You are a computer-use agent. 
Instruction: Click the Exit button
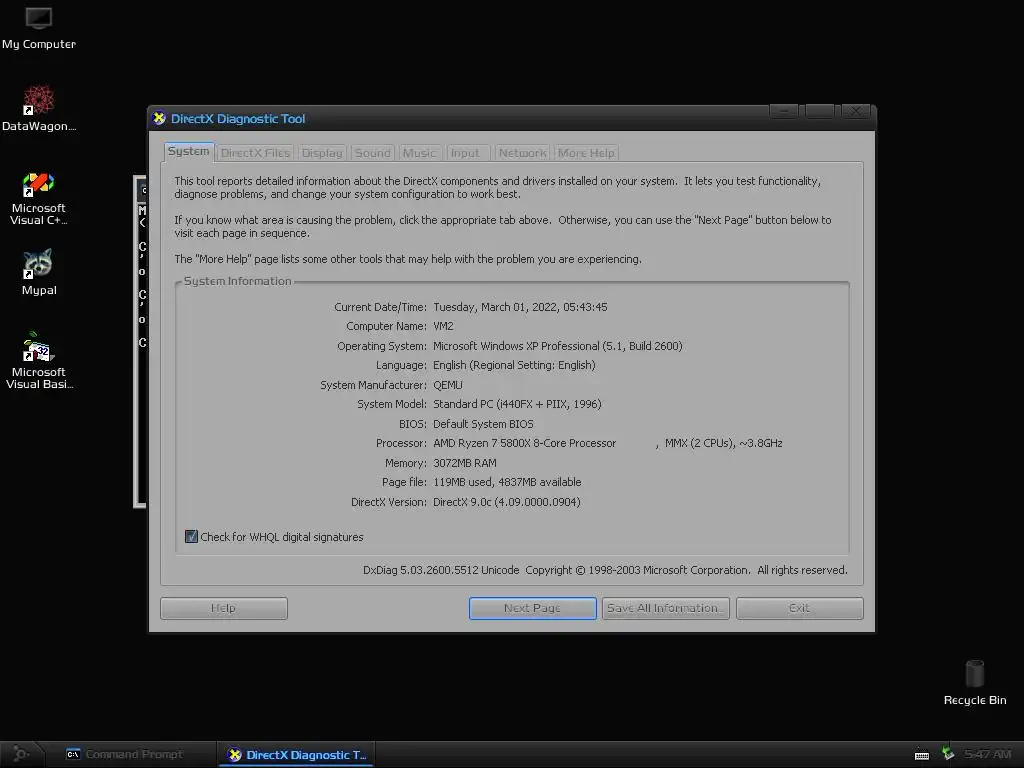point(799,608)
